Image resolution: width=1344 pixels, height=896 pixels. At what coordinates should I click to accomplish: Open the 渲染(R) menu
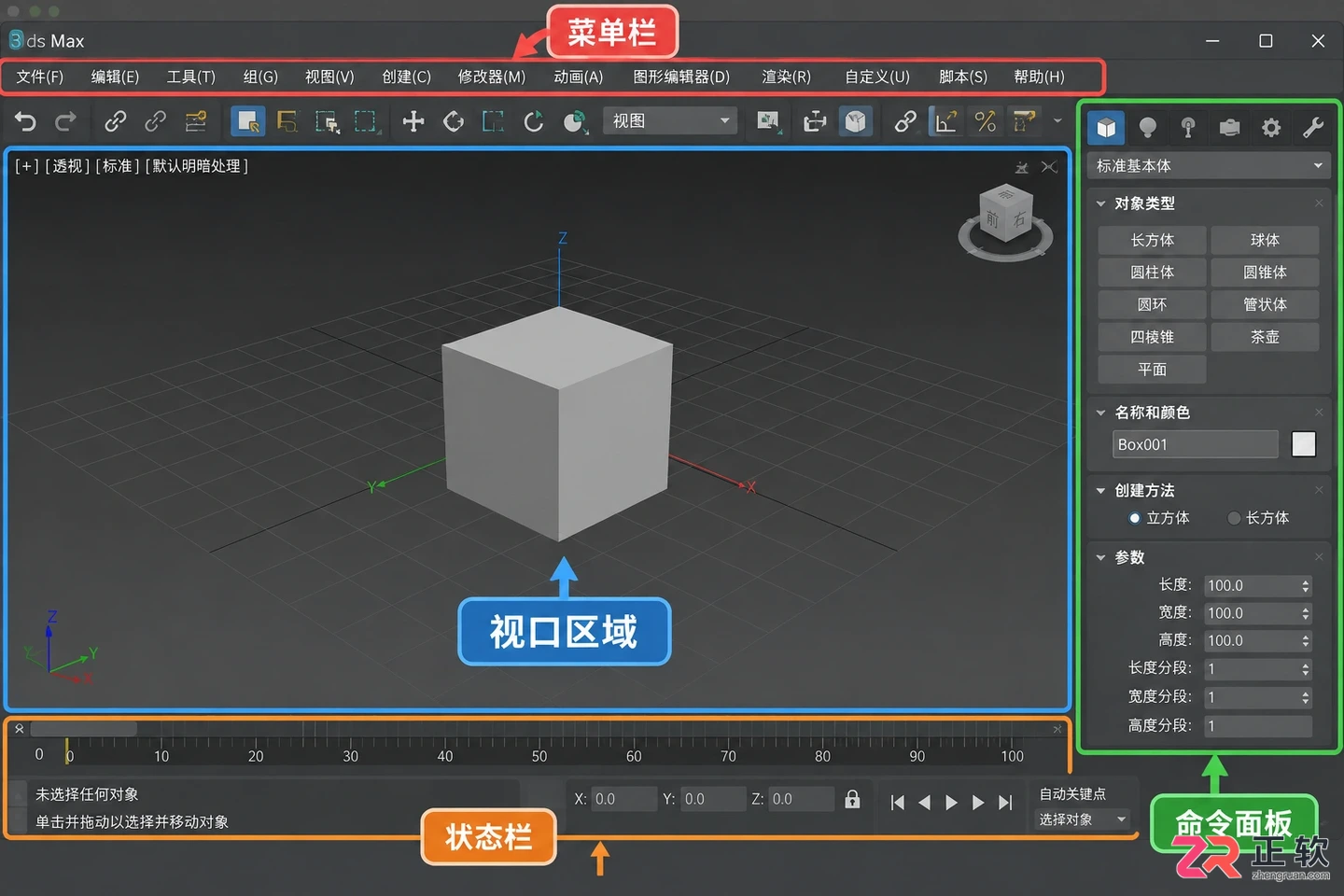[x=786, y=77]
